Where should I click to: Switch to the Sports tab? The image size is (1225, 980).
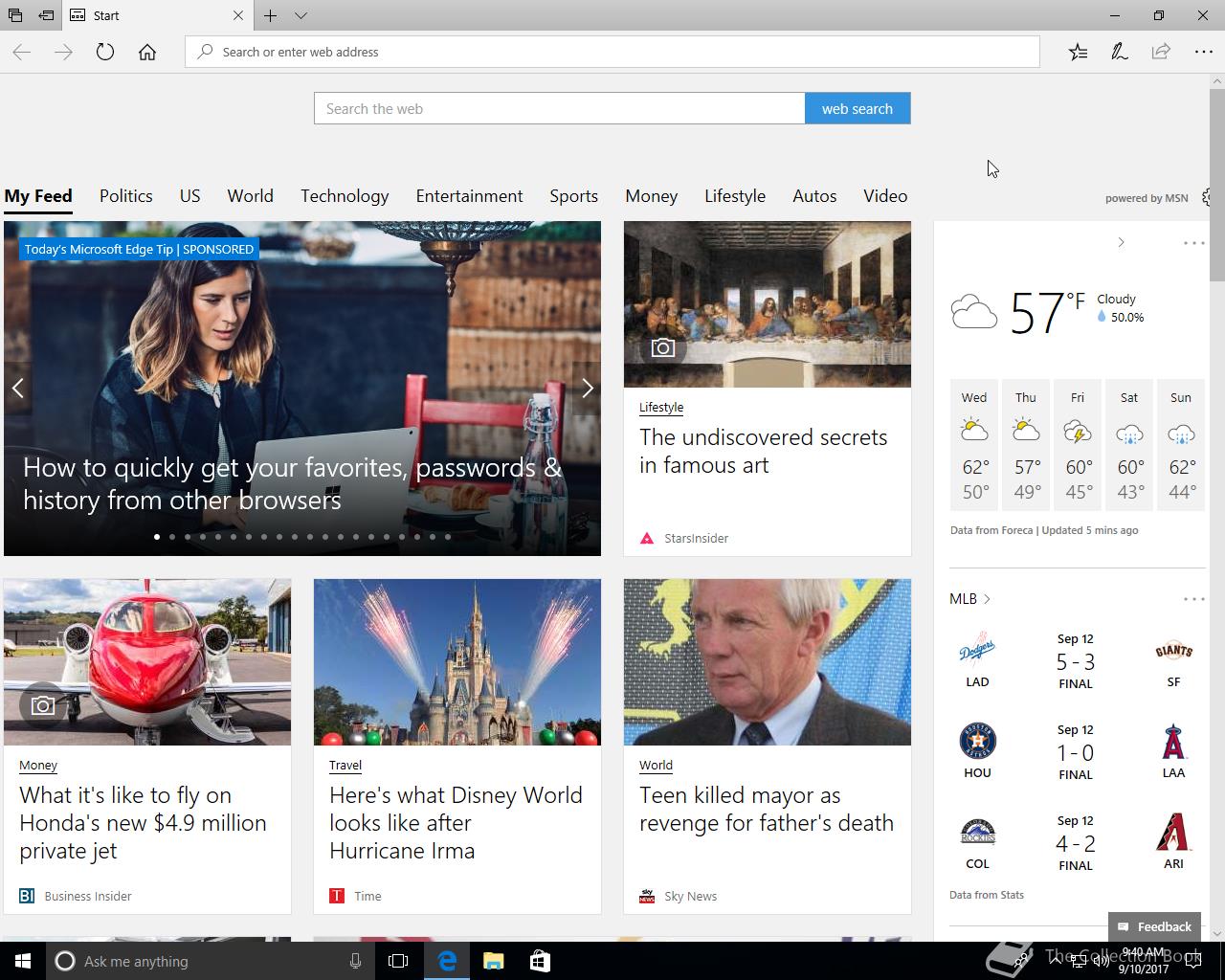574,196
